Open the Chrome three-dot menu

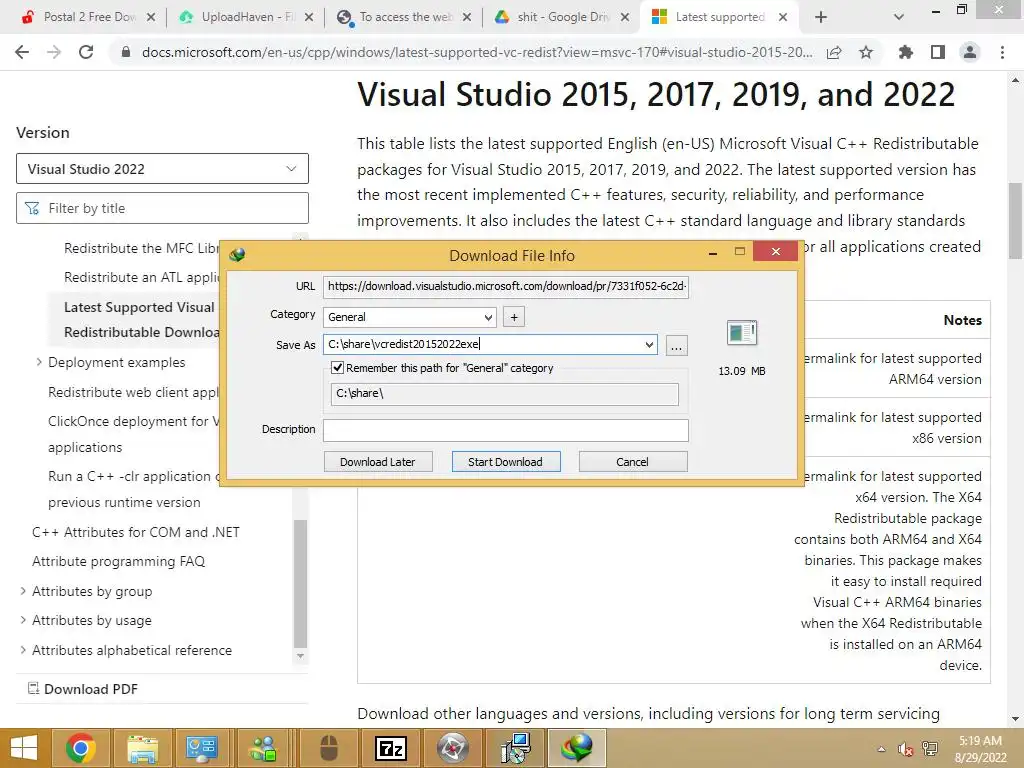click(x=1002, y=52)
